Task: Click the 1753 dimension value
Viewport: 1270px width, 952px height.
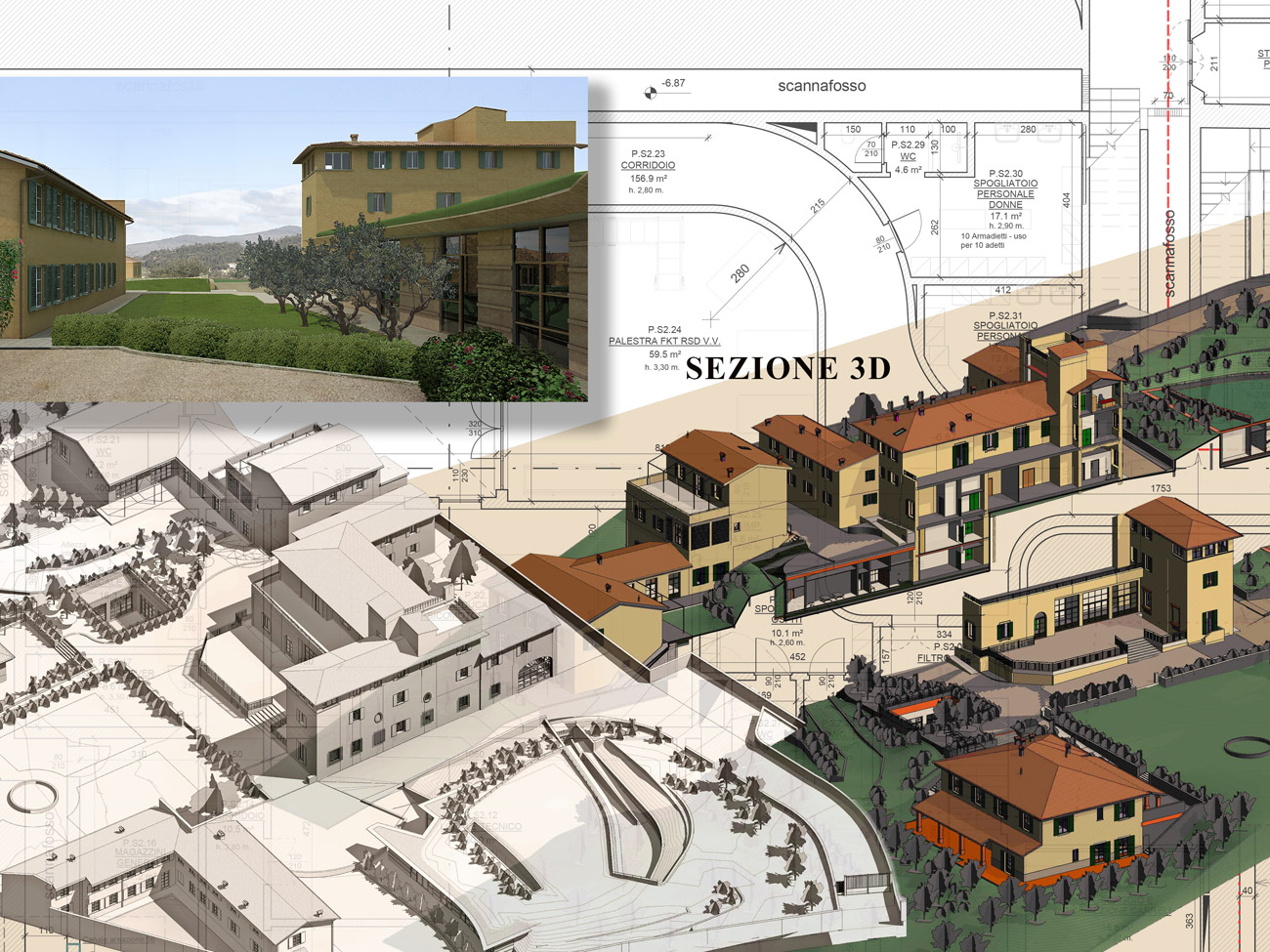Action: 1161,488
